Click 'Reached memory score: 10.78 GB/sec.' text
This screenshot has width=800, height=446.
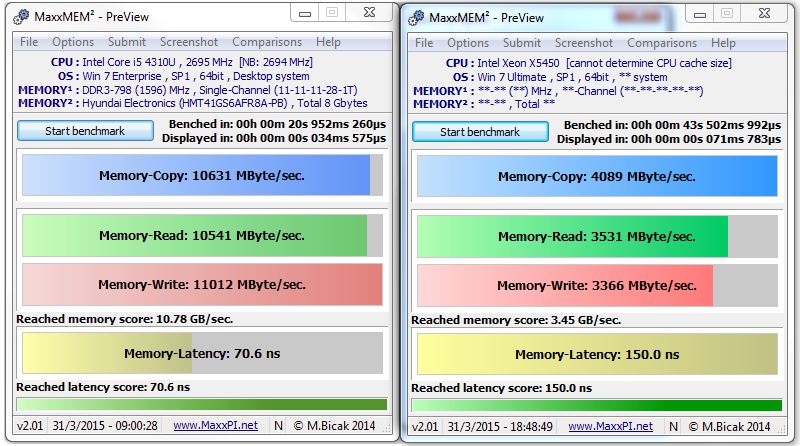[x=124, y=319]
